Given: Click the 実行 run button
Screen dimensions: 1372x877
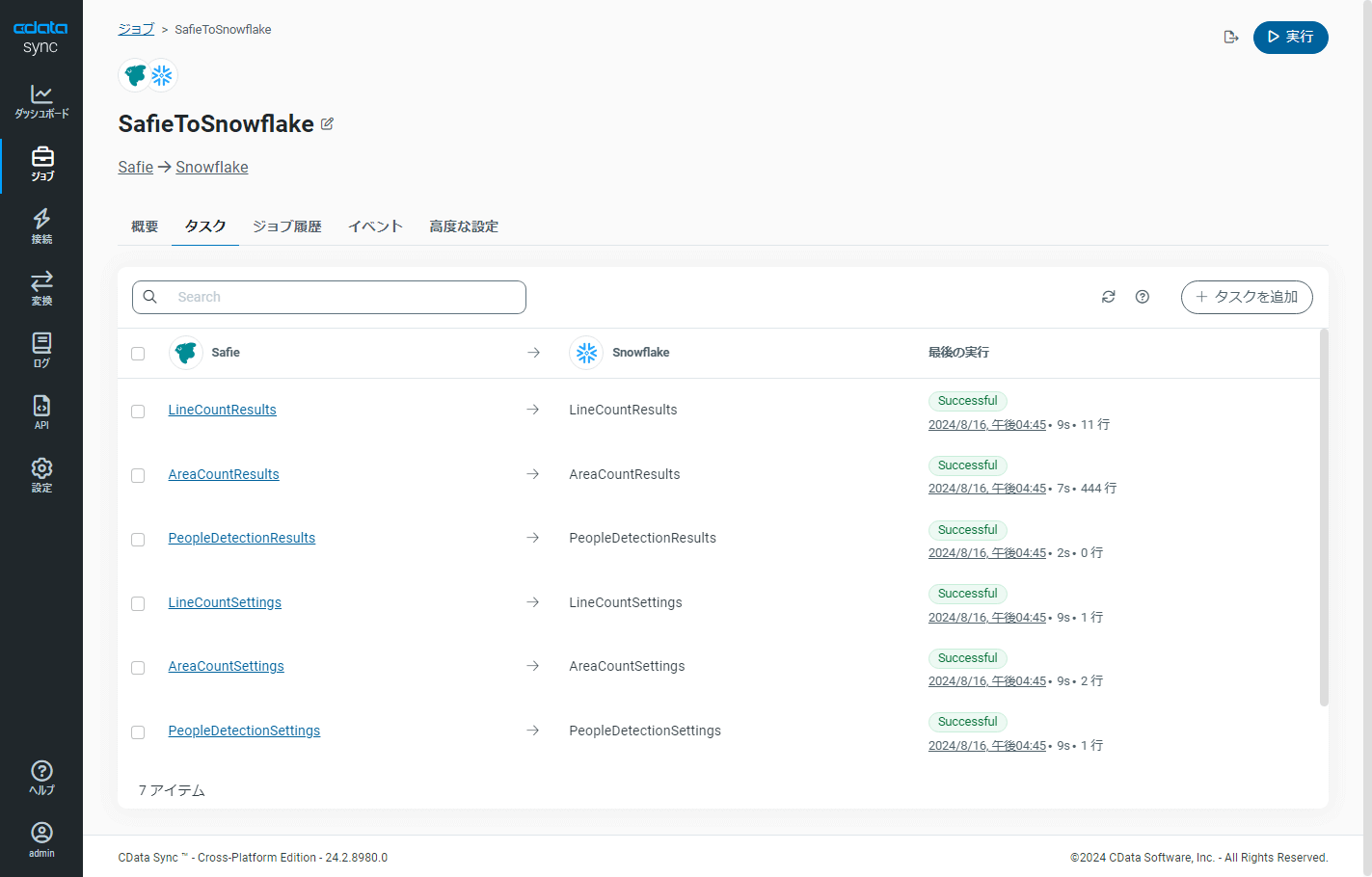Looking at the screenshot, I should pos(1290,37).
